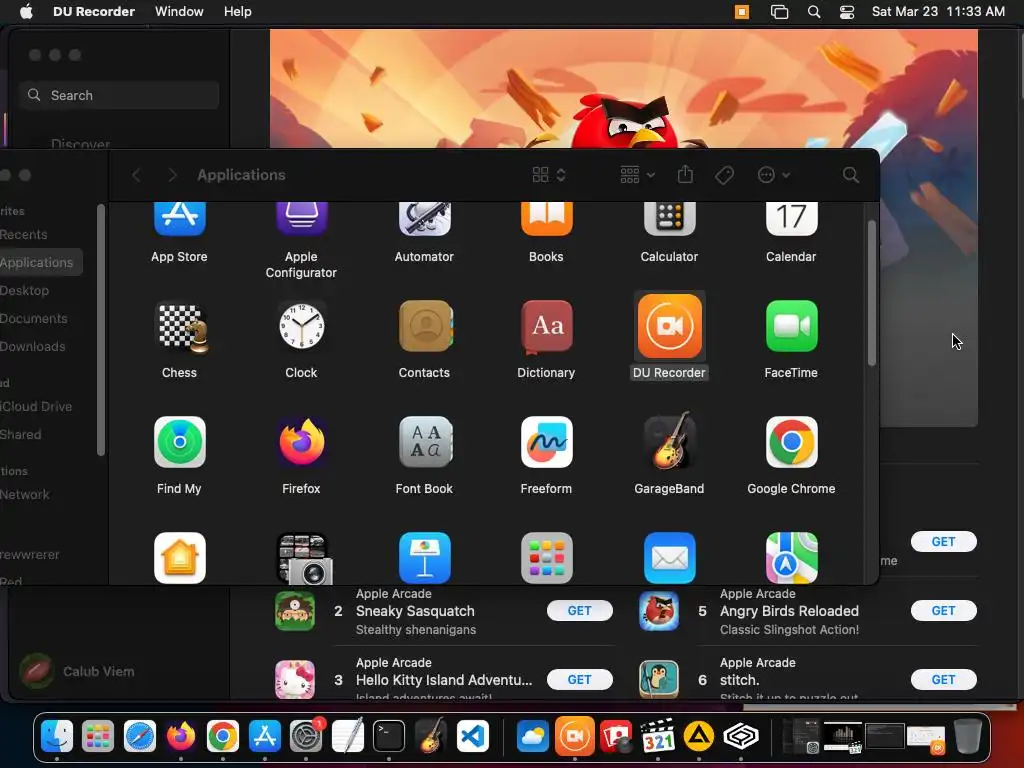Select the Mail app icon
Image resolution: width=1024 pixels, height=768 pixels.
point(669,558)
